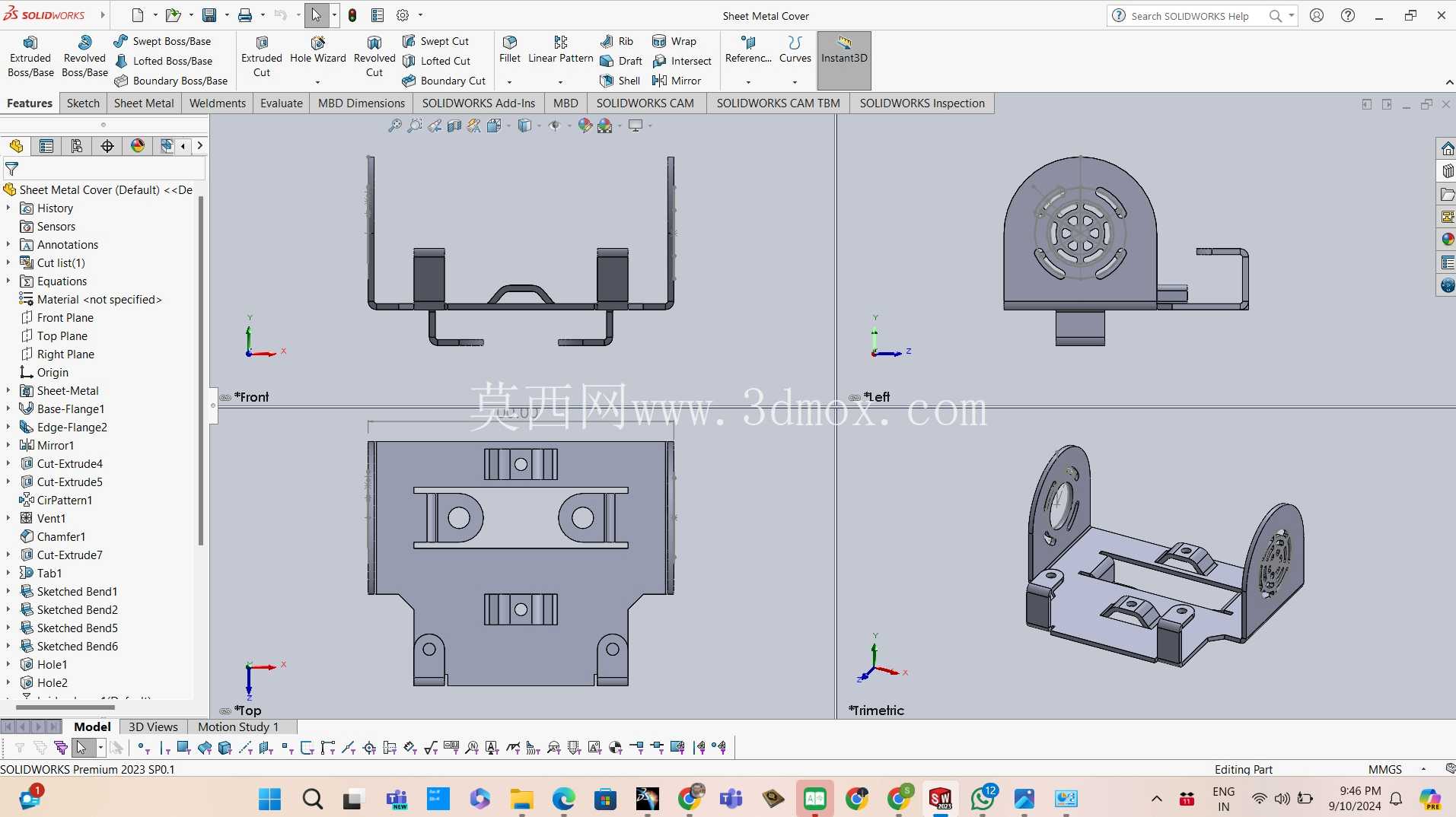Select the Shell feature tool
This screenshot has height=817, width=1456.
620,81
